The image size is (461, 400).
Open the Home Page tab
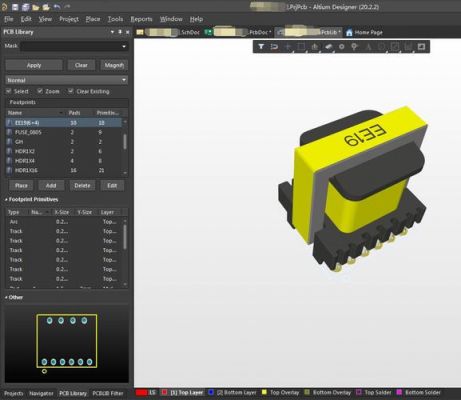click(364, 32)
